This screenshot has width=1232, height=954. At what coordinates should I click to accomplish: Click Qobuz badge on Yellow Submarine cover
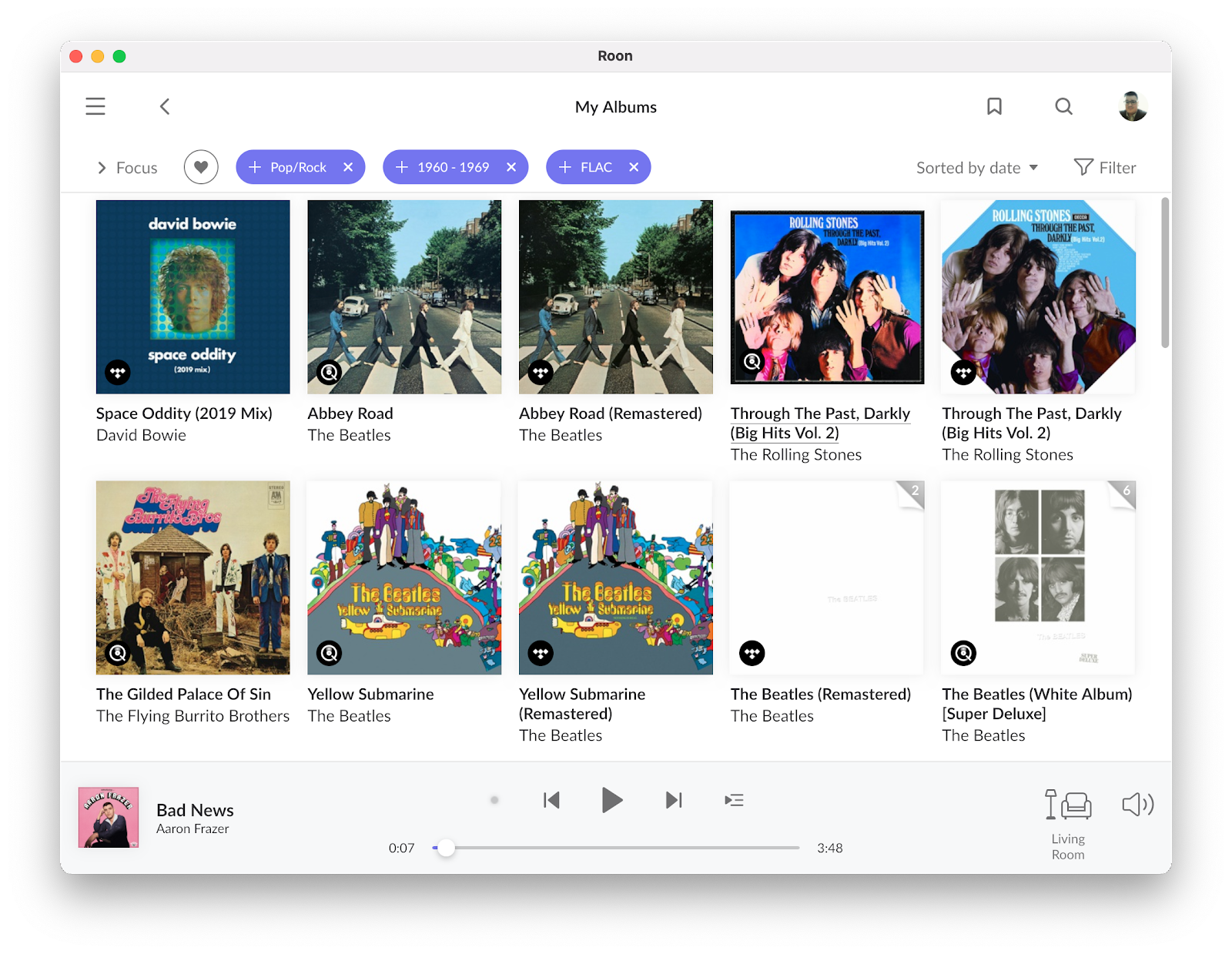[330, 654]
